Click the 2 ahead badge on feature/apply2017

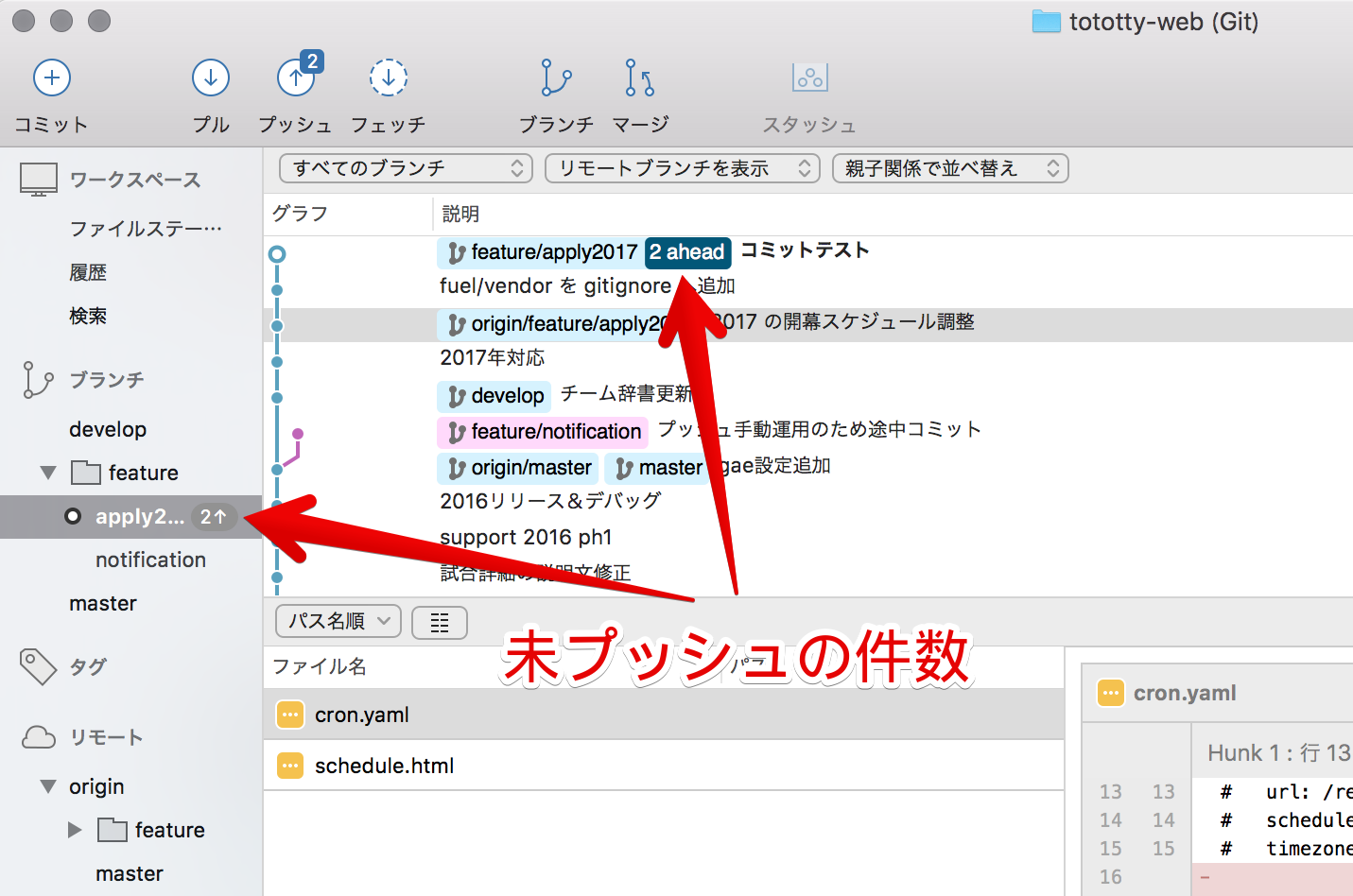pyautogui.click(x=687, y=252)
